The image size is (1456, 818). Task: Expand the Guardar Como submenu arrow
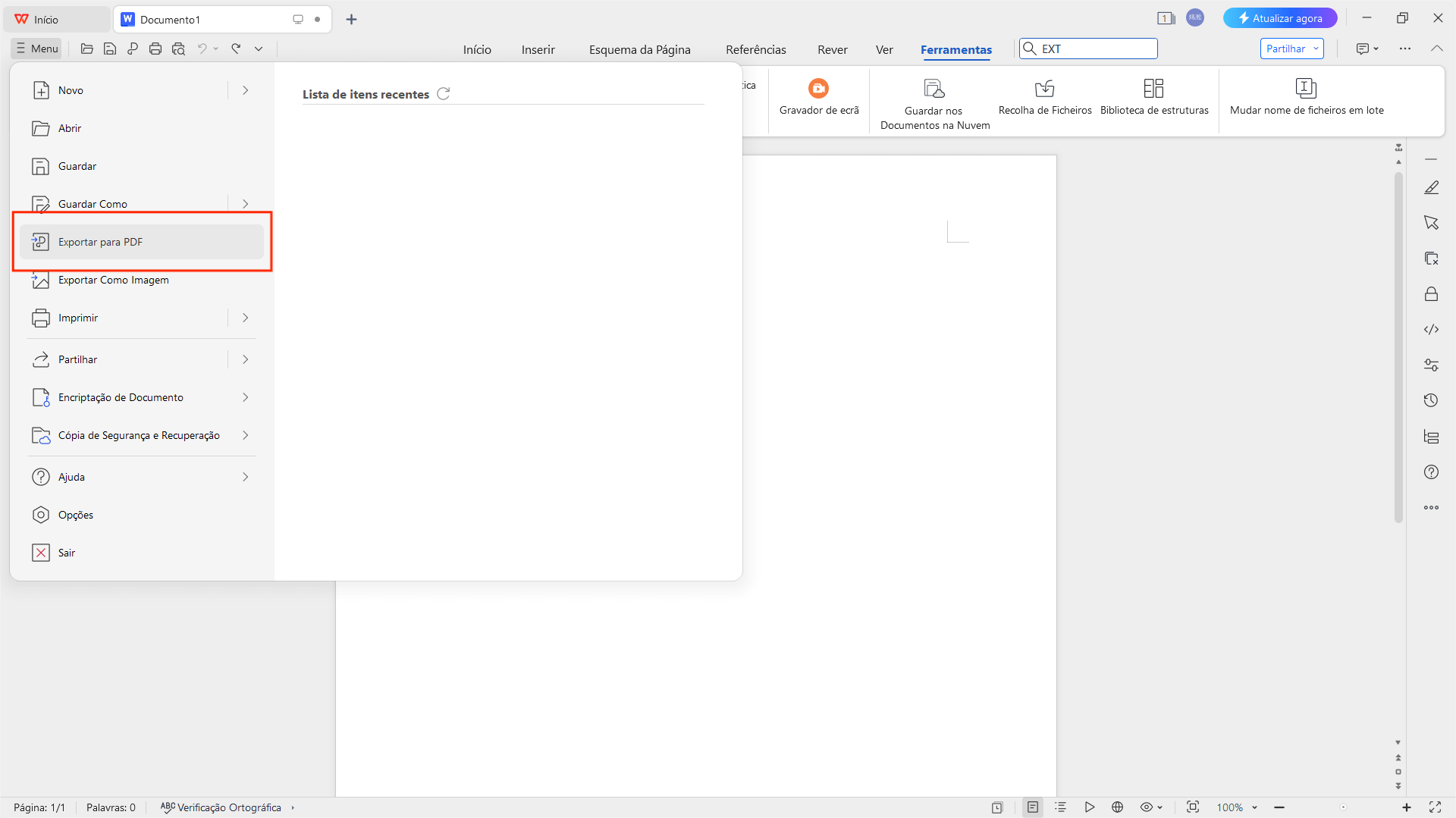(245, 203)
